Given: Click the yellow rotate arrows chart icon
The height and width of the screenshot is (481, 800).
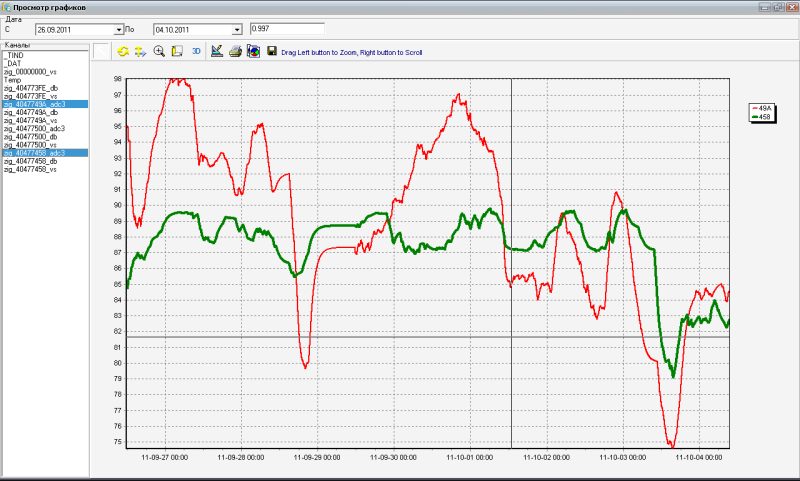Looking at the screenshot, I should 122,52.
